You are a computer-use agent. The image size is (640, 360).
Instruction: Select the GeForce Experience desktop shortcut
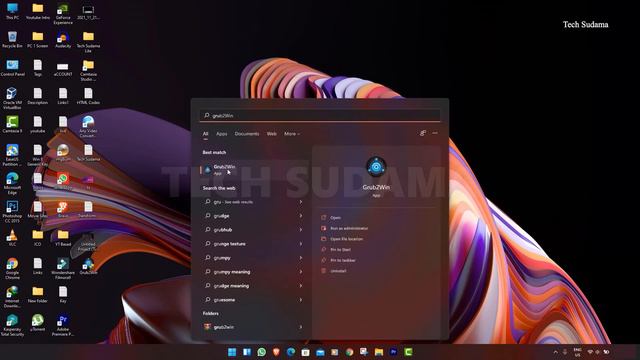click(63, 13)
